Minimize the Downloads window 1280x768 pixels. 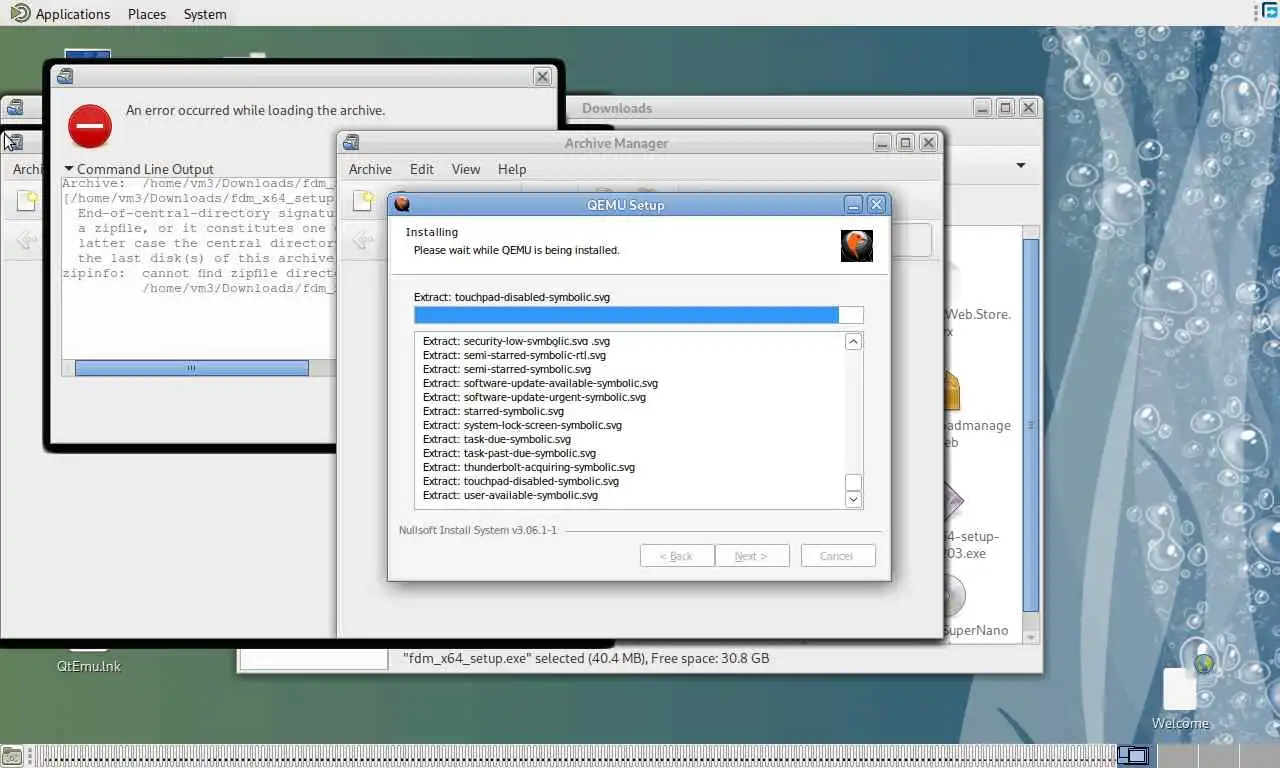click(982, 108)
